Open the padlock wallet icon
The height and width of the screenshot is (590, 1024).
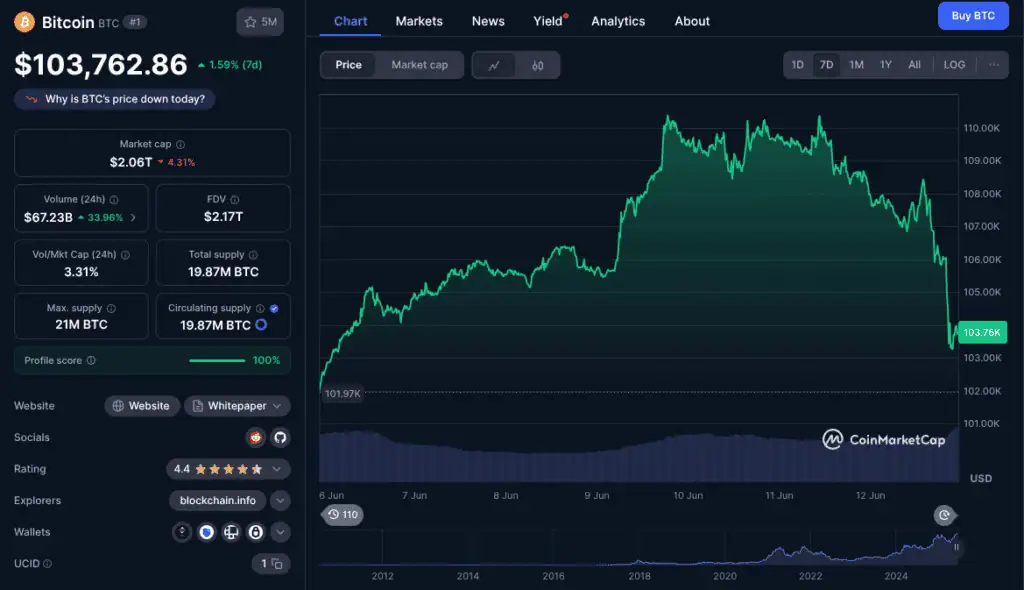click(255, 533)
